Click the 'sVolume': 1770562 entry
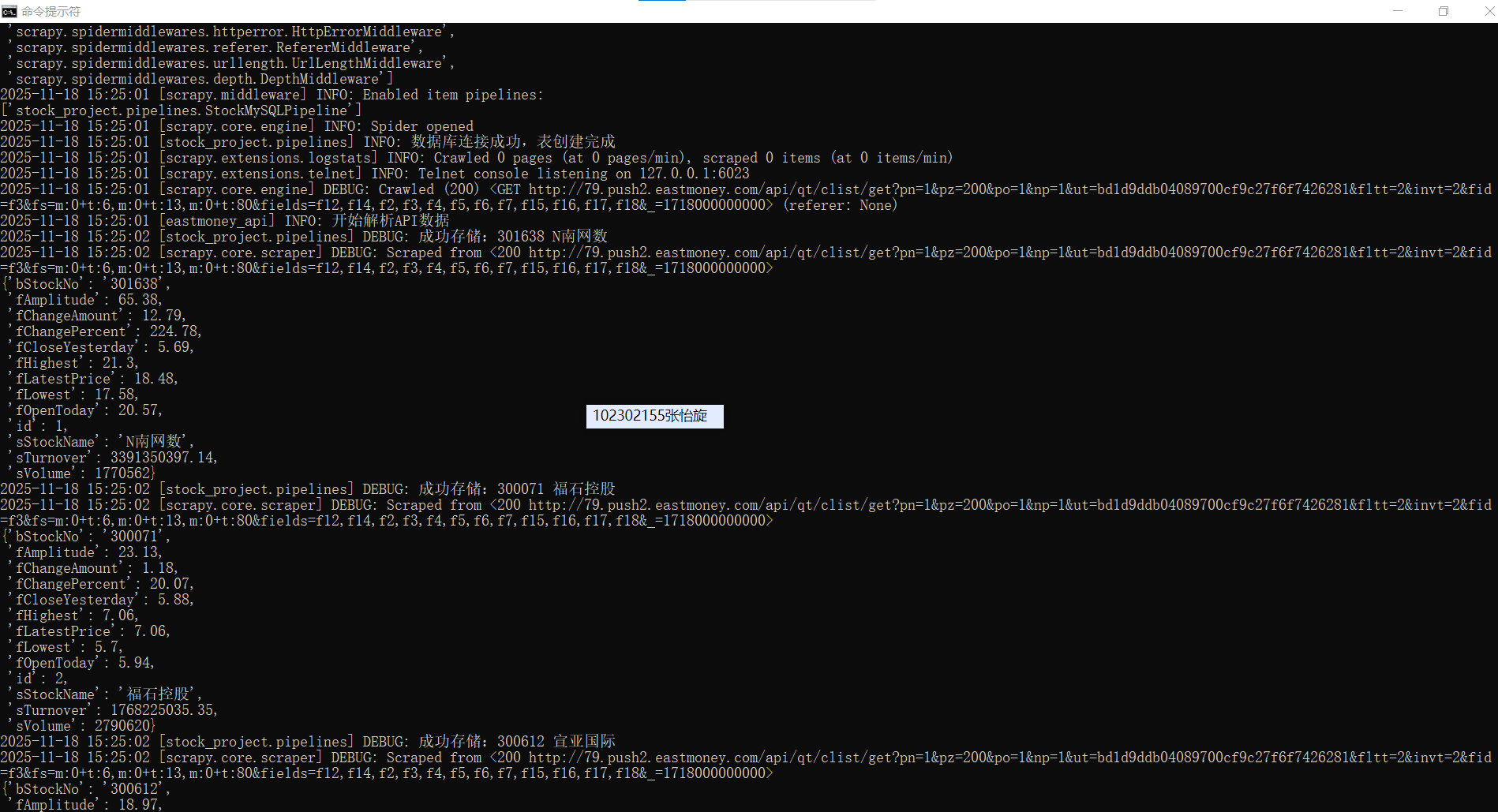 (x=81, y=473)
